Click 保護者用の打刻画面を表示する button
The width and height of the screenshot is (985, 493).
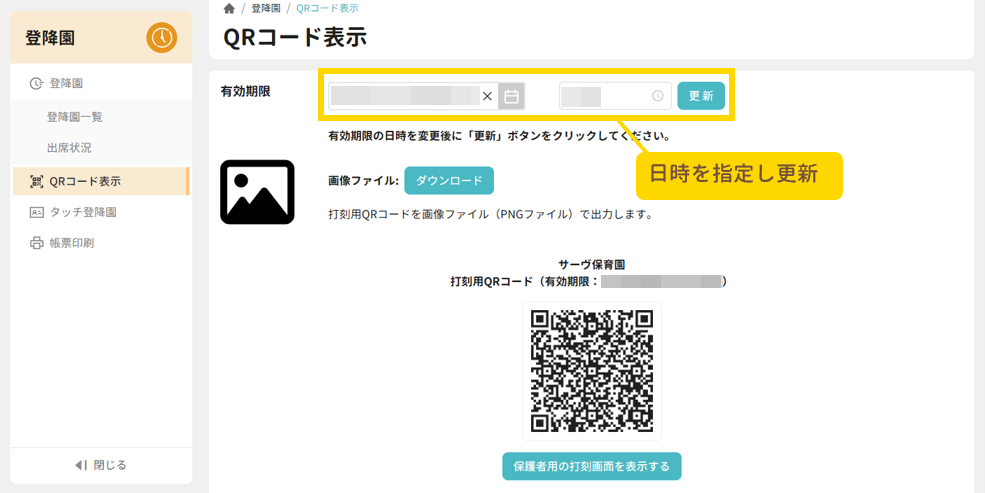[592, 466]
